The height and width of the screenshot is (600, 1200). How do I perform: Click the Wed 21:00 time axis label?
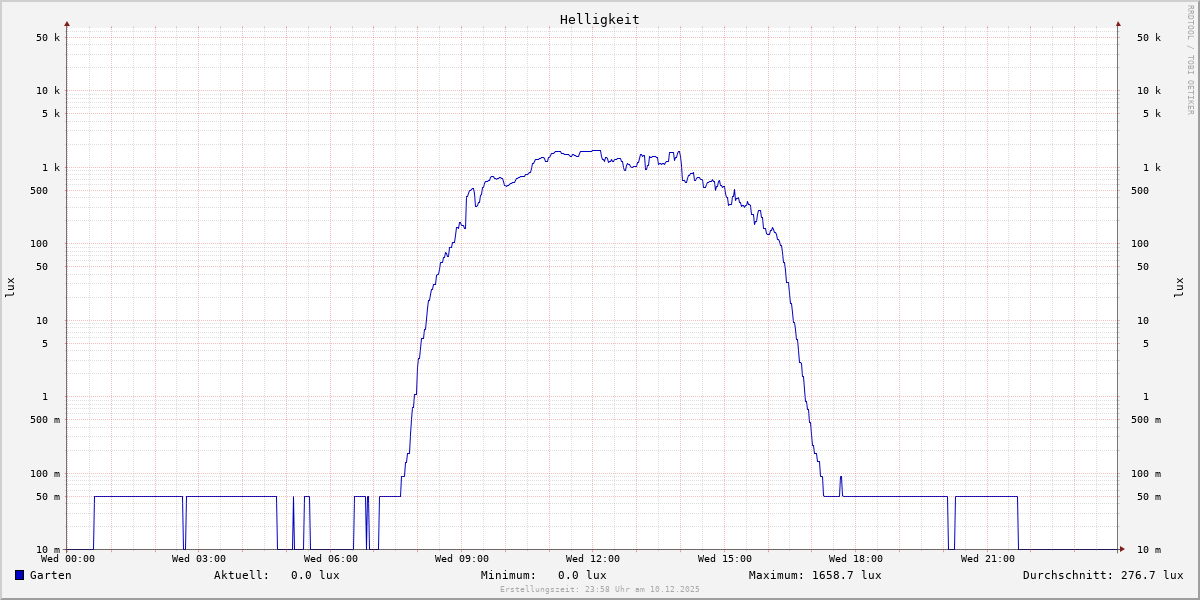tap(987, 559)
